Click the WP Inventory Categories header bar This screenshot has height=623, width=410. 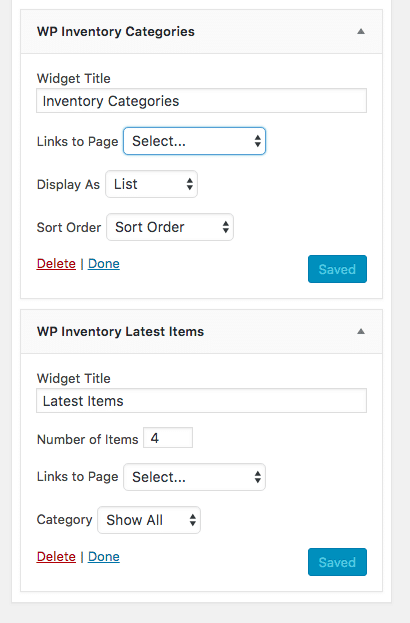click(x=201, y=32)
